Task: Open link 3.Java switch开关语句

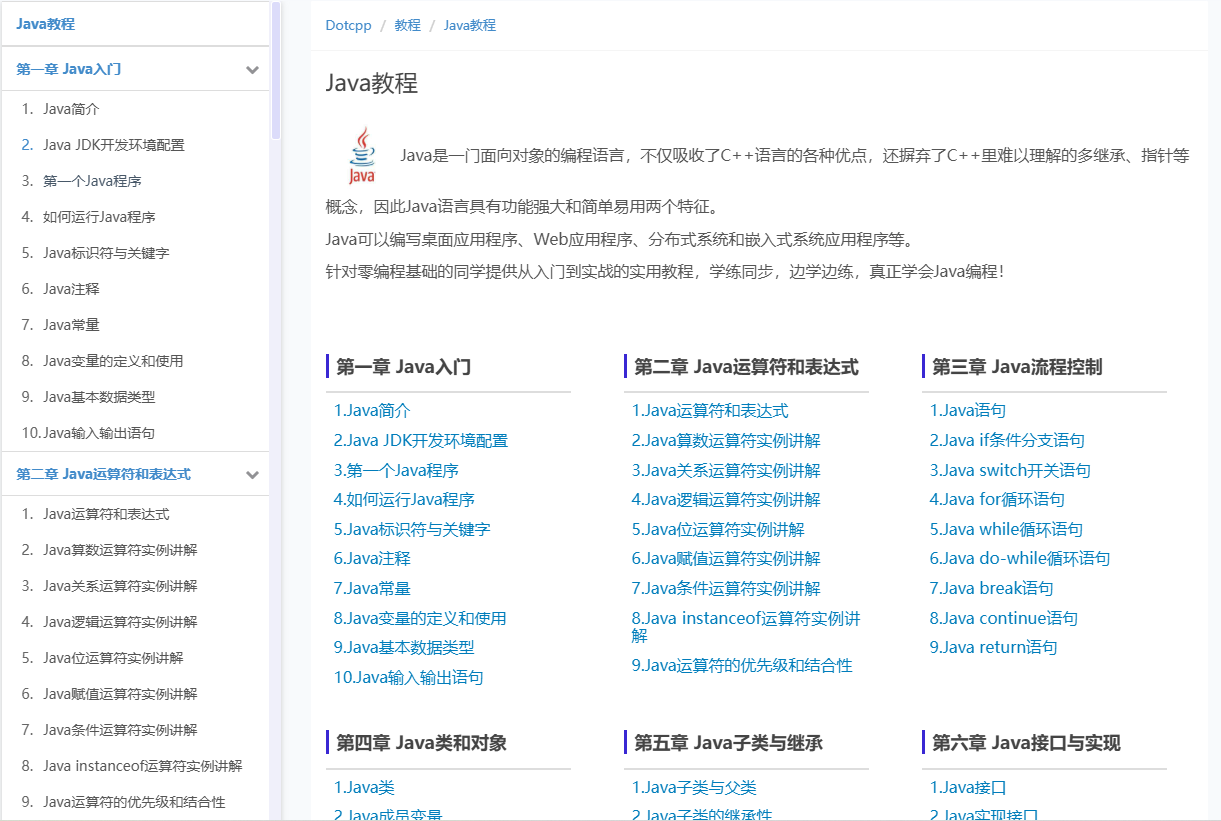Action: pos(1010,471)
